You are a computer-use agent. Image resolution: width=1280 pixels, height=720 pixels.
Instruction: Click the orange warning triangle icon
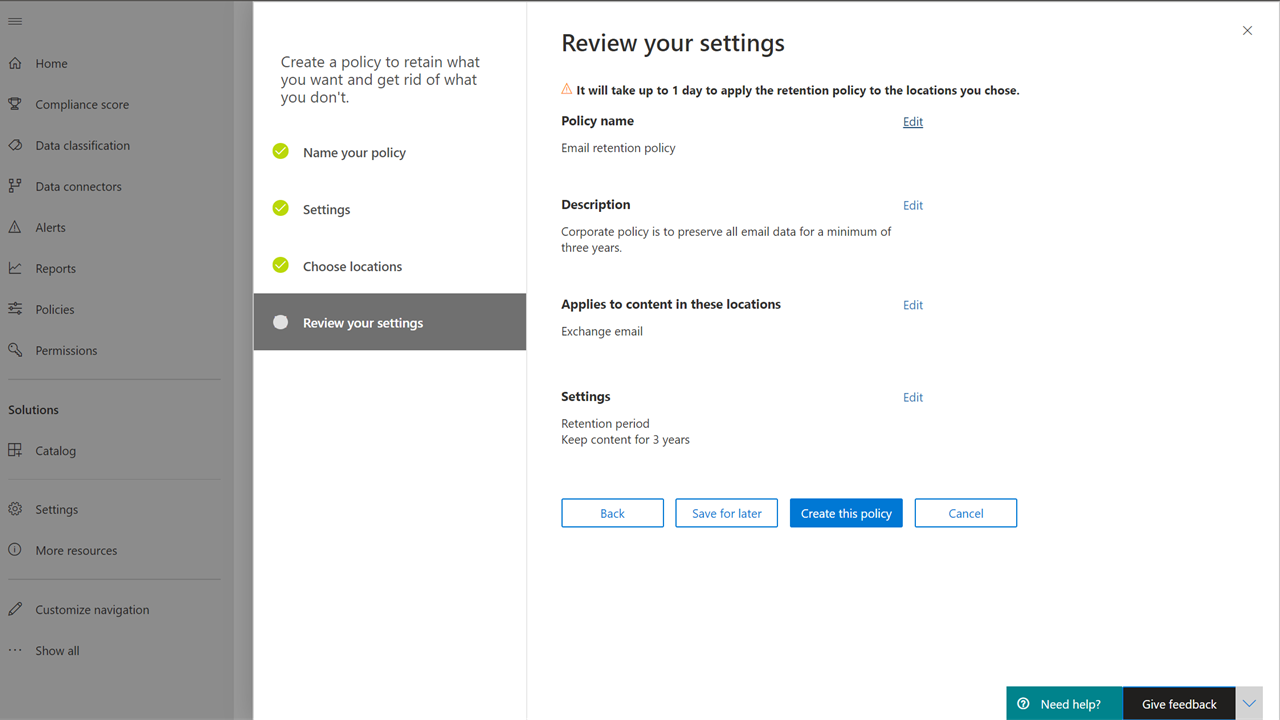coord(567,89)
